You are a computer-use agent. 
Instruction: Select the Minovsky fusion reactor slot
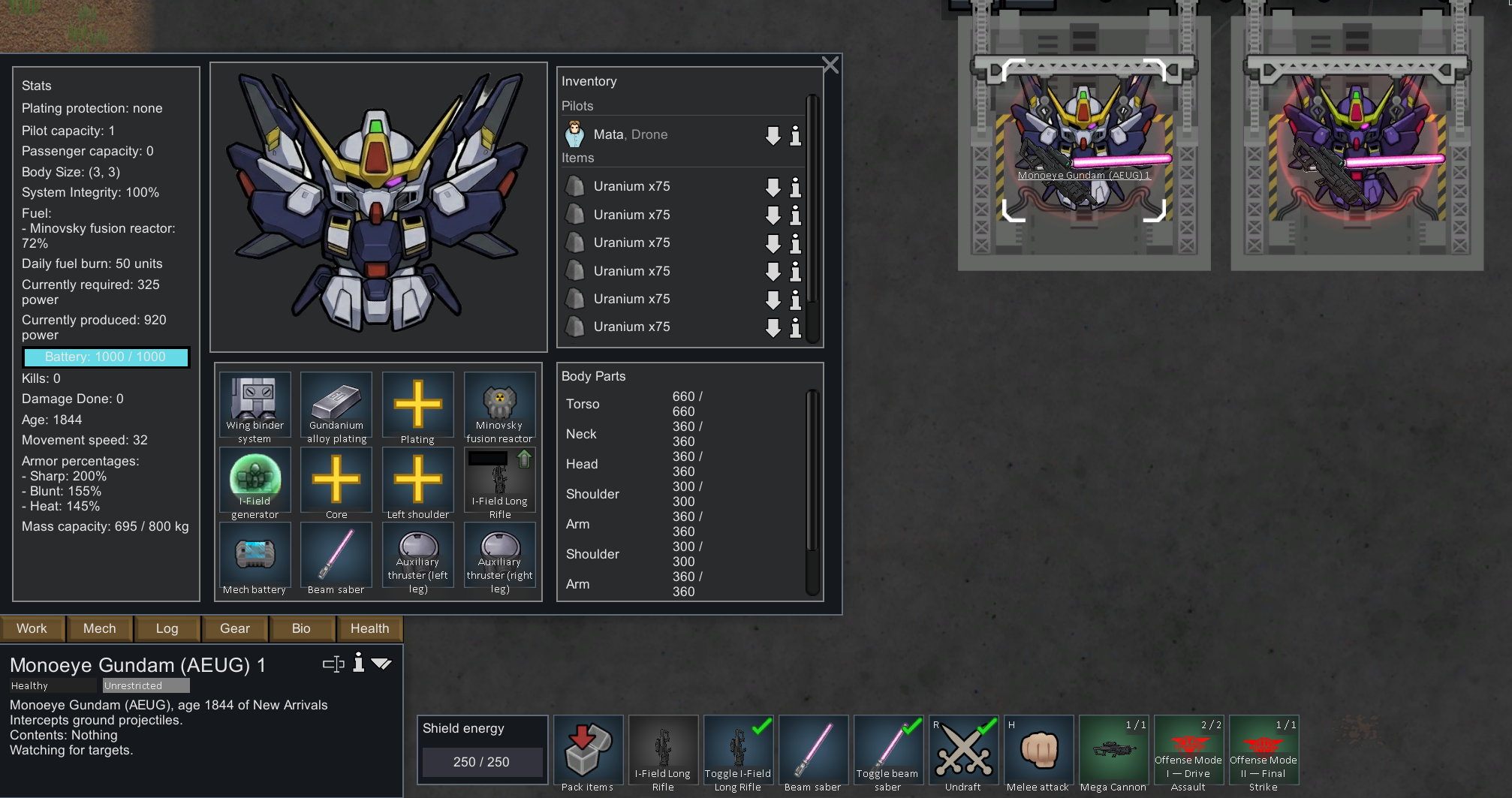click(x=500, y=409)
